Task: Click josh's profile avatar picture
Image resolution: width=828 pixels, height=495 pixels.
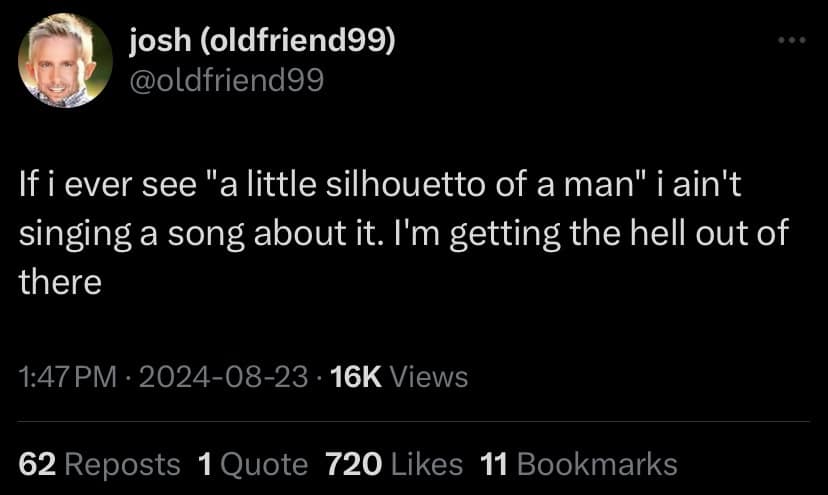Action: tap(65, 60)
